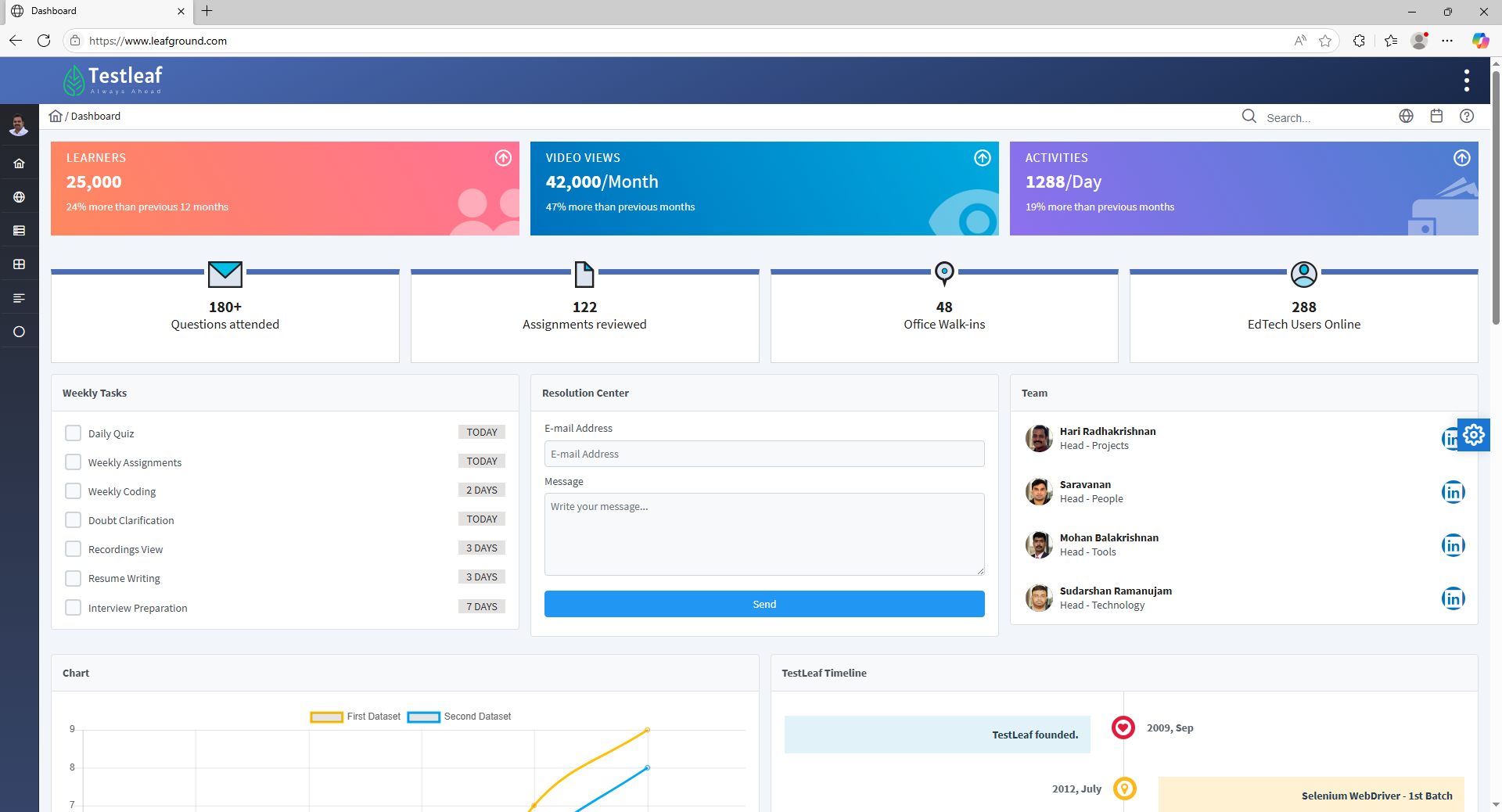Check the Doubt Clarification checkbox
The width and height of the screenshot is (1502, 812).
coord(73,520)
